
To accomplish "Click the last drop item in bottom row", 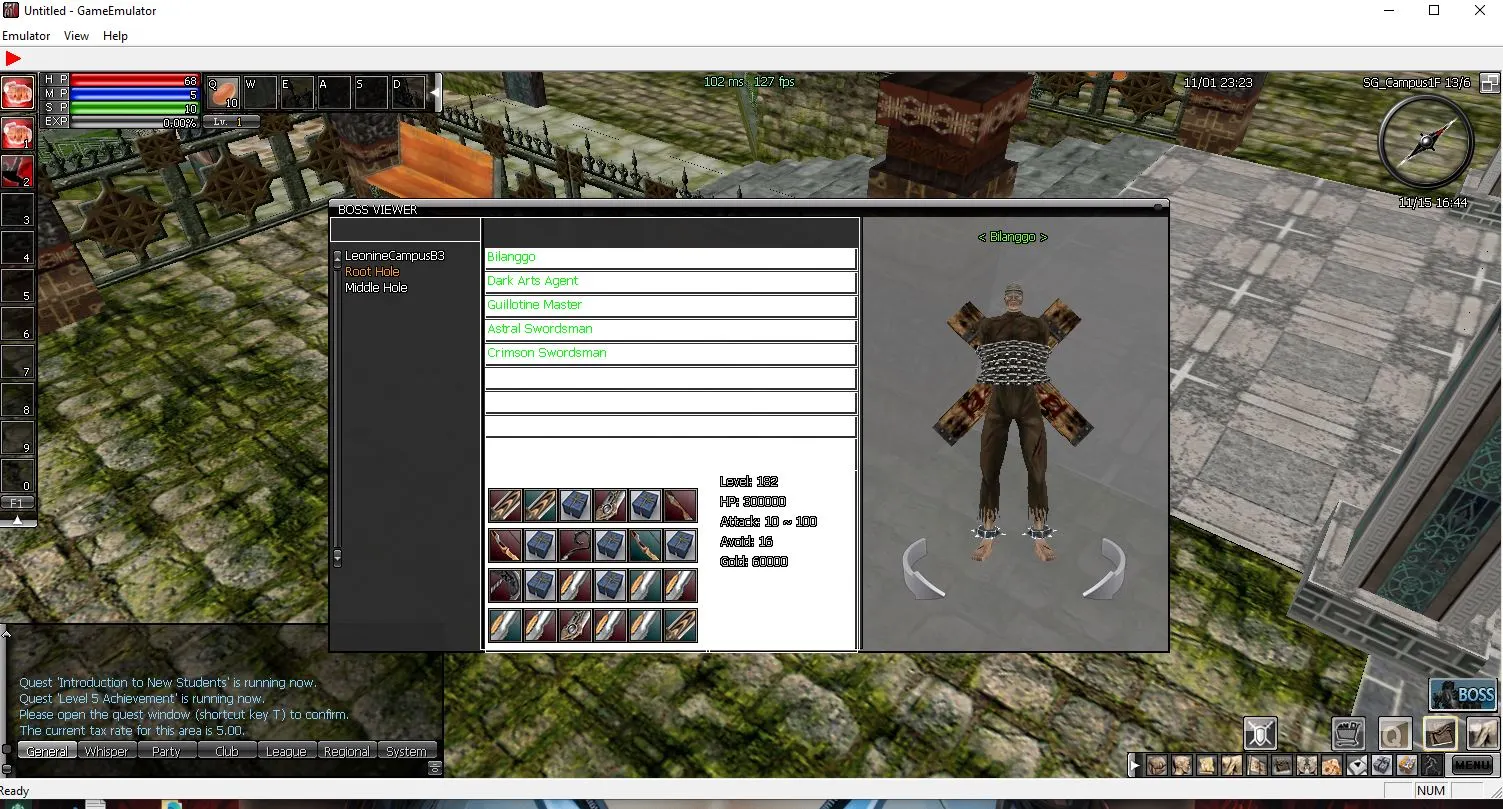I will click(x=680, y=626).
